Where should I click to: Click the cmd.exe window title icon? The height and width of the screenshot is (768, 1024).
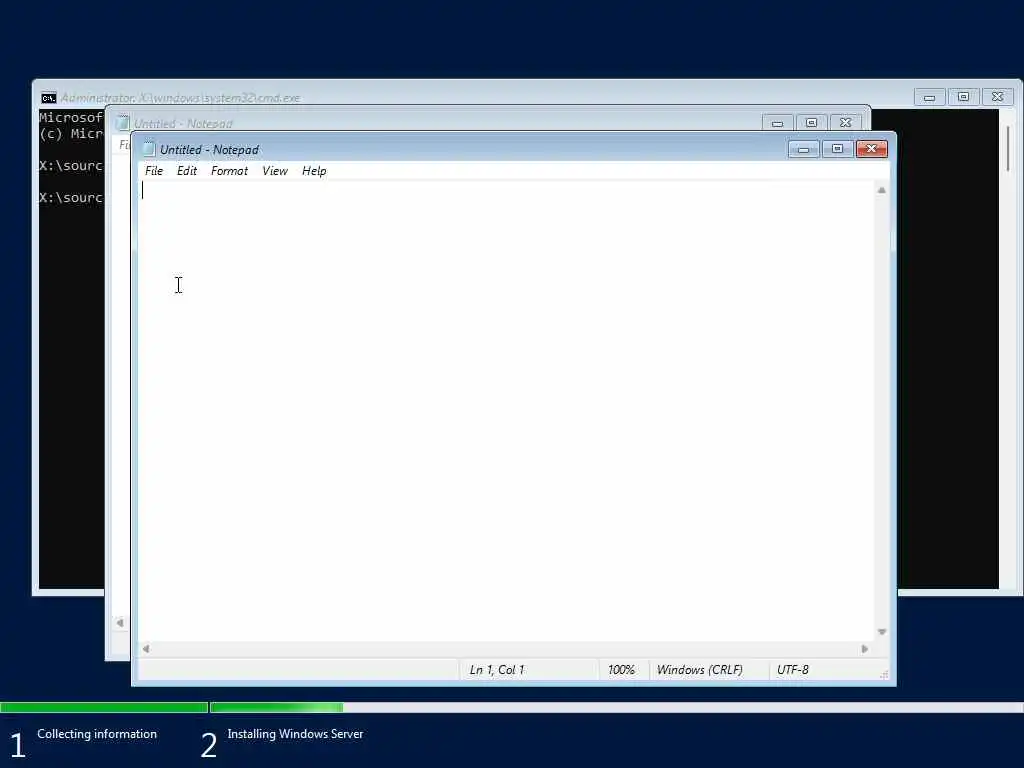48,98
